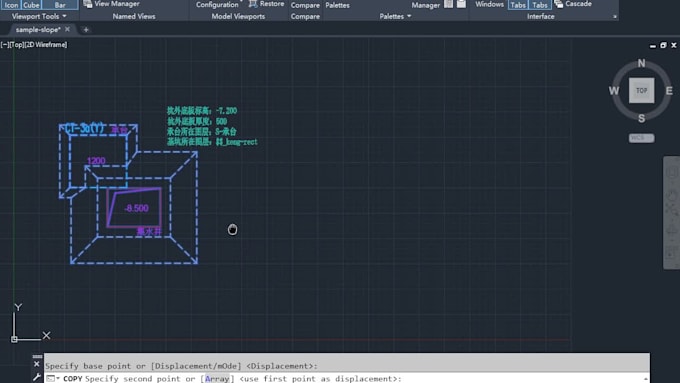Cascade the open windows
Image resolution: width=680 pixels, height=383 pixels.
573,4
